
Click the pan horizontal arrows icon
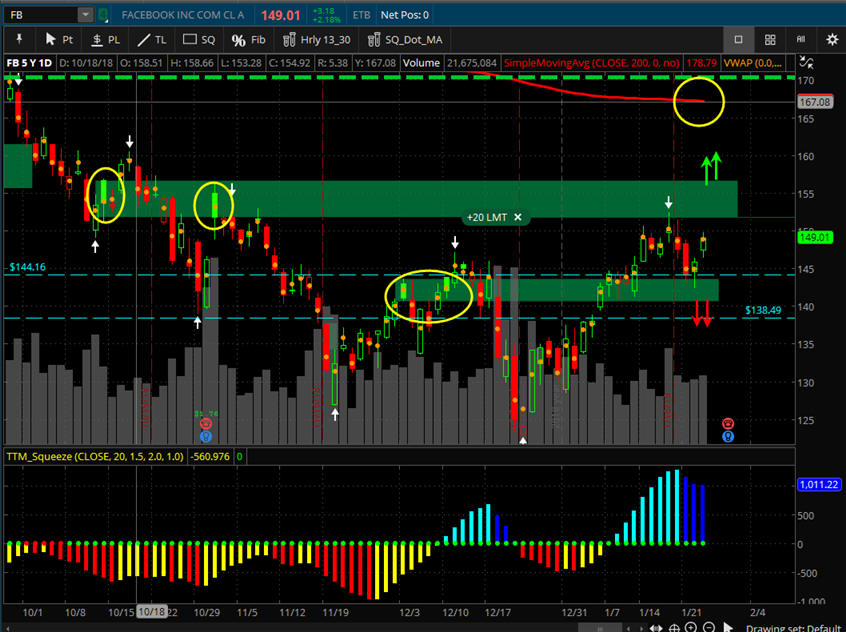click(x=656, y=628)
